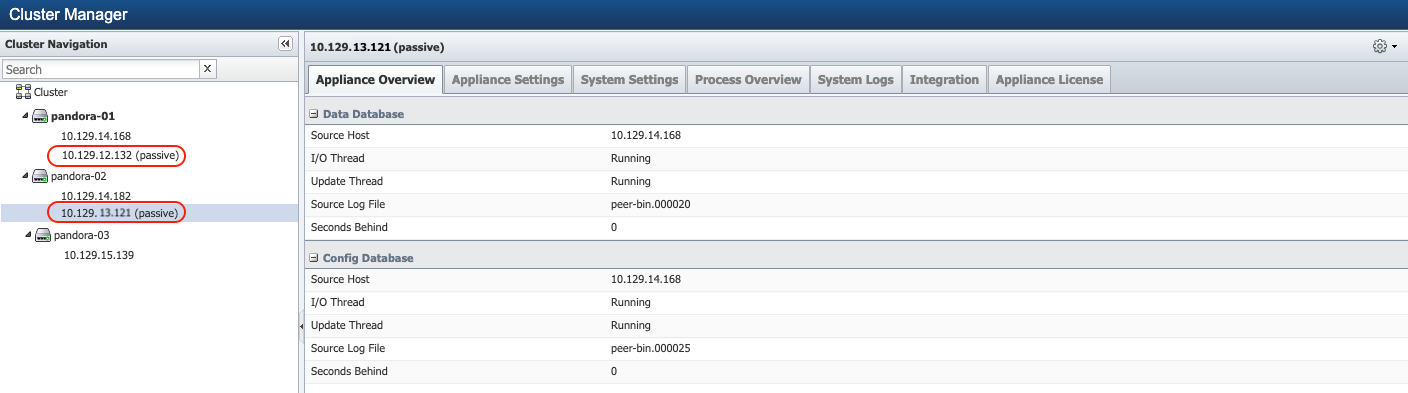The height and width of the screenshot is (393, 1408).
Task: Click the Cluster root icon
Action: (x=23, y=92)
